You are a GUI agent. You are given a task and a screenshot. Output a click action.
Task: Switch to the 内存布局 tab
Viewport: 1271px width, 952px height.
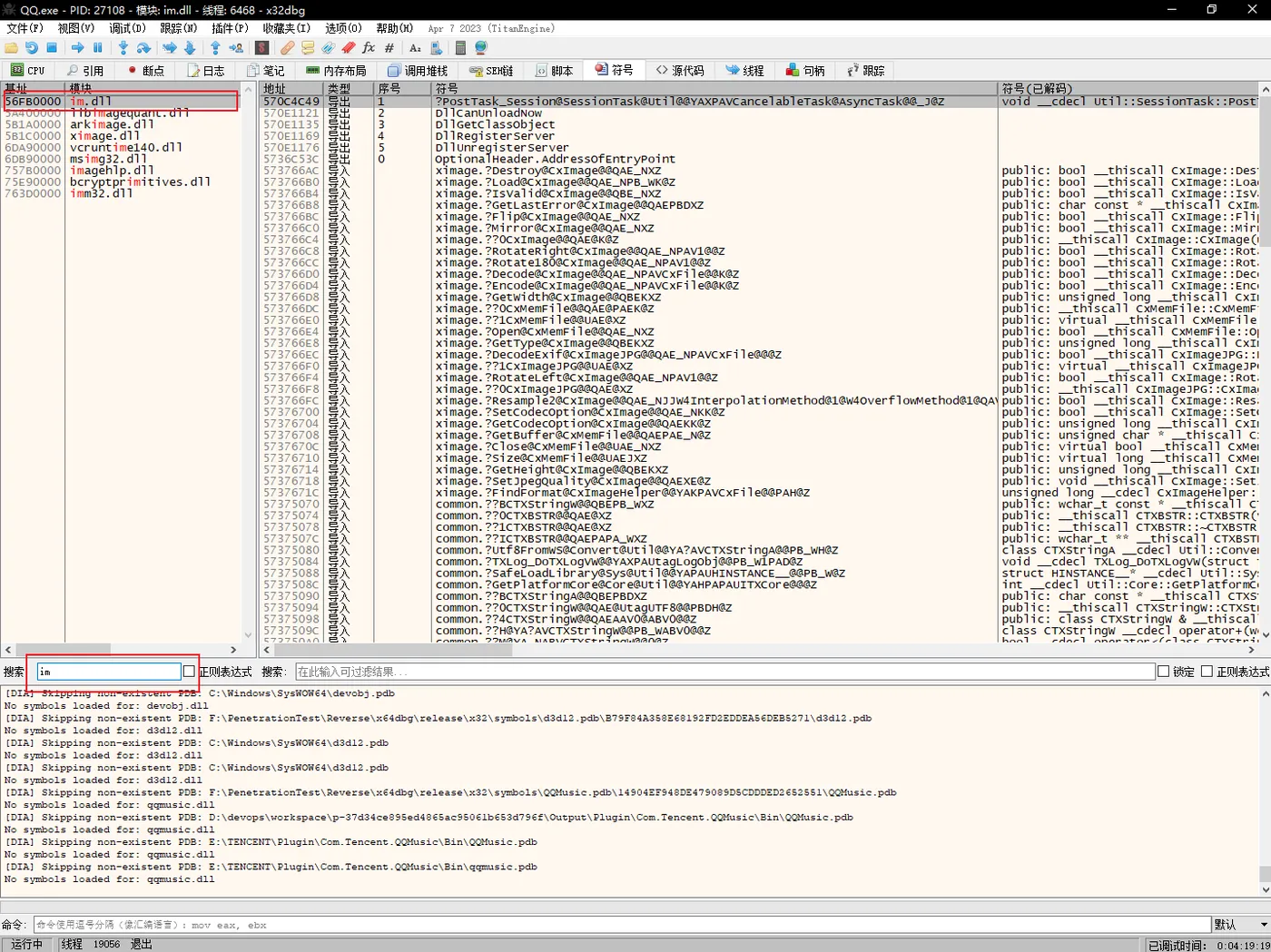(336, 70)
